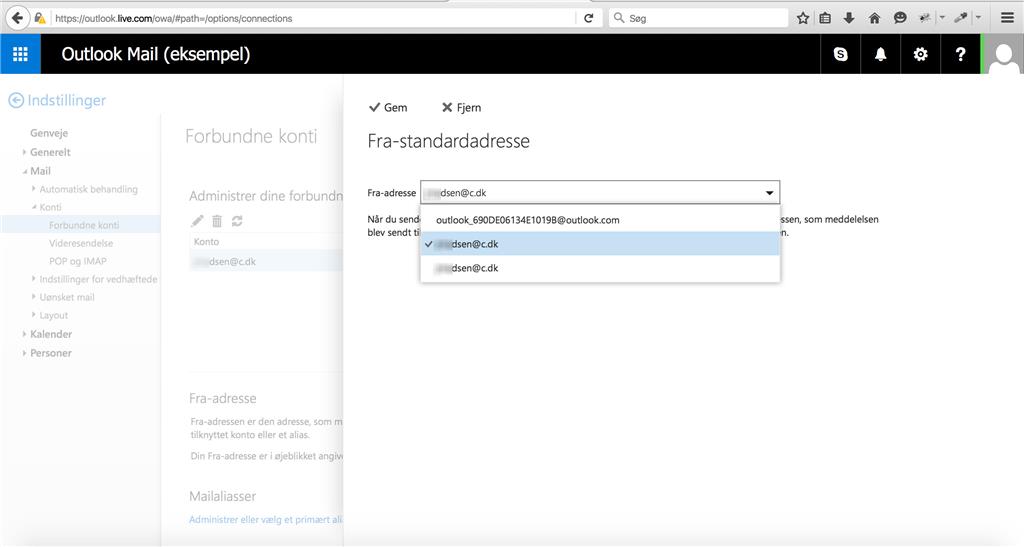Screen dimensions: 1024x547
Task: Open help question mark icon
Action: pos(960,54)
